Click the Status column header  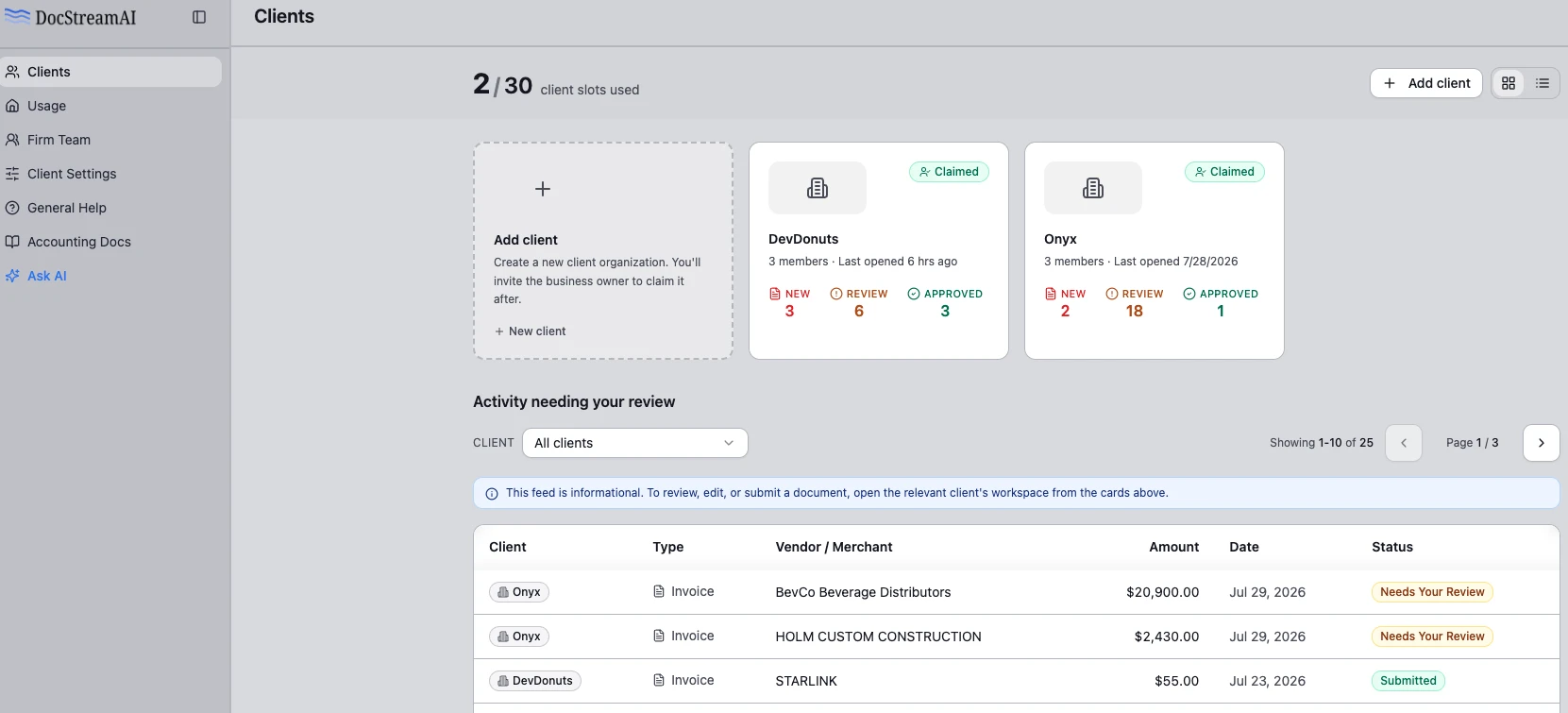pos(1392,547)
